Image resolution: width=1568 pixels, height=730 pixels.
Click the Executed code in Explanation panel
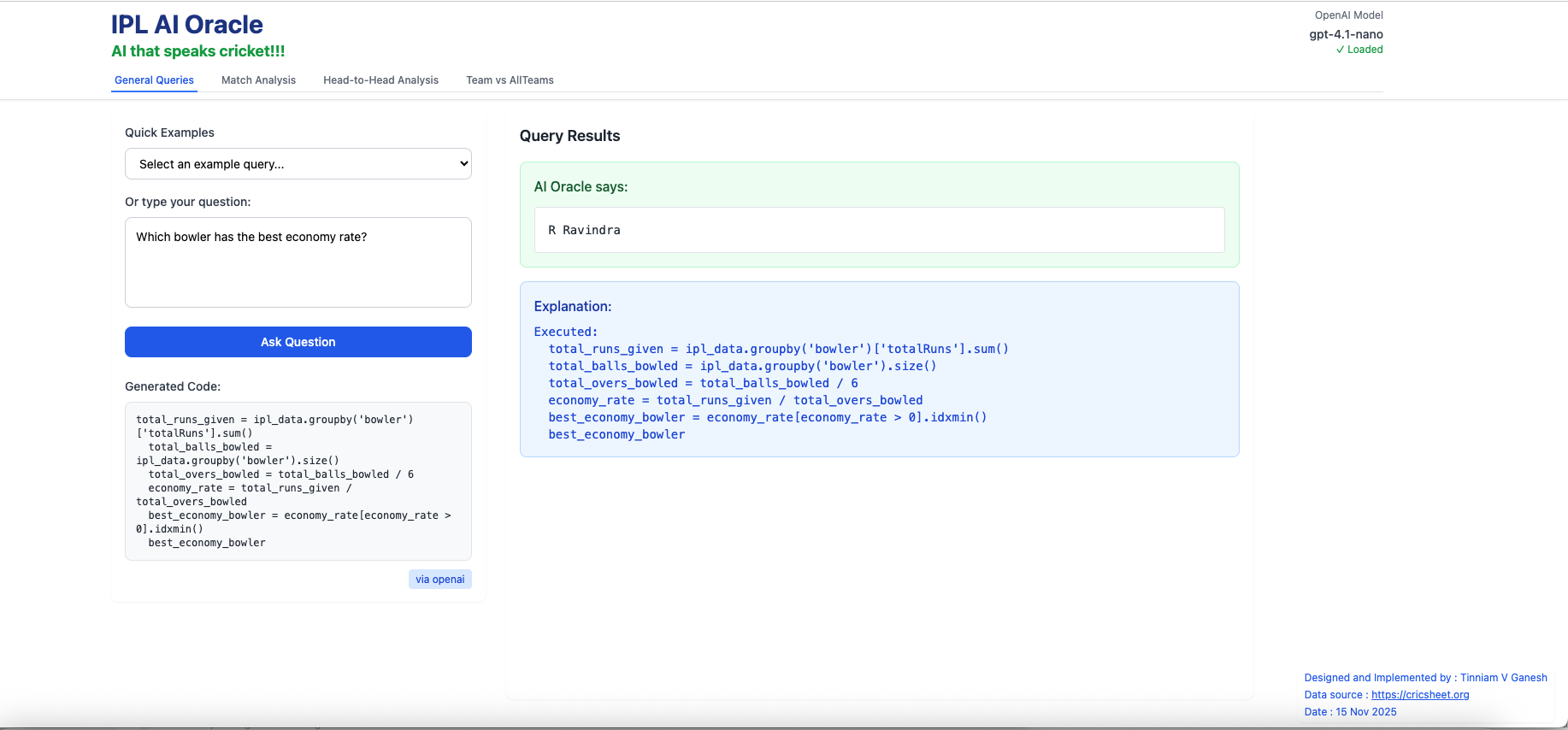[769, 383]
